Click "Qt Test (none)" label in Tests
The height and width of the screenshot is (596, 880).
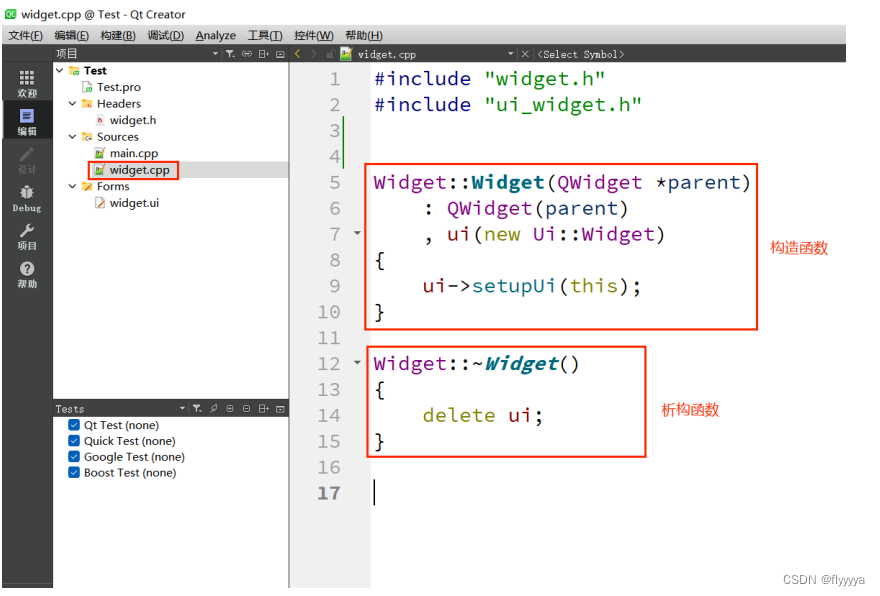[x=121, y=425]
